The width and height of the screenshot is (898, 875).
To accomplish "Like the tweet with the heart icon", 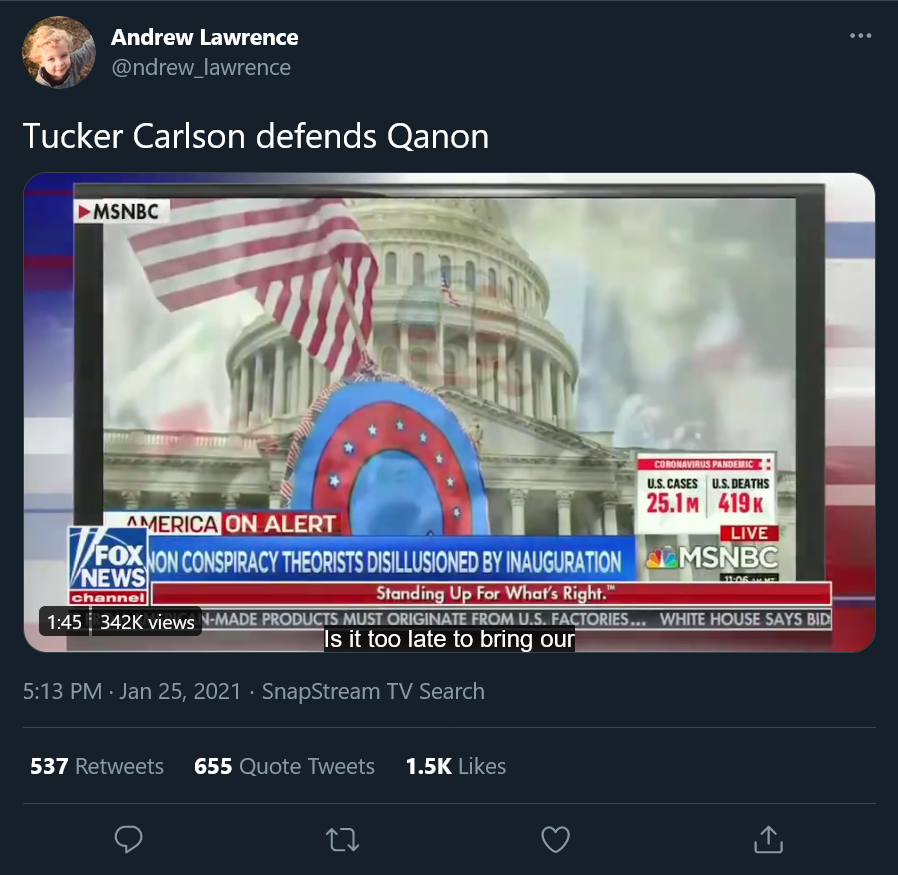I will coord(556,839).
